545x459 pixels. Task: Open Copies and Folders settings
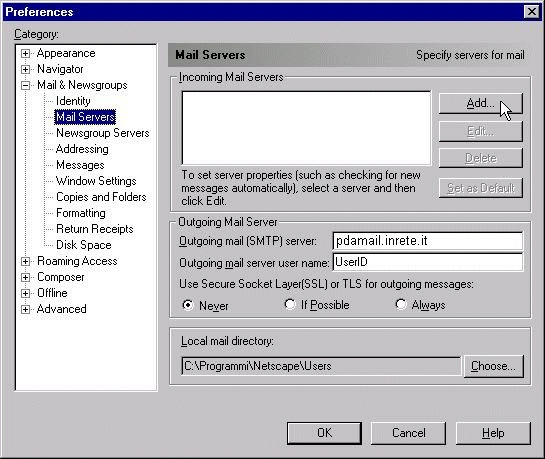point(101,197)
